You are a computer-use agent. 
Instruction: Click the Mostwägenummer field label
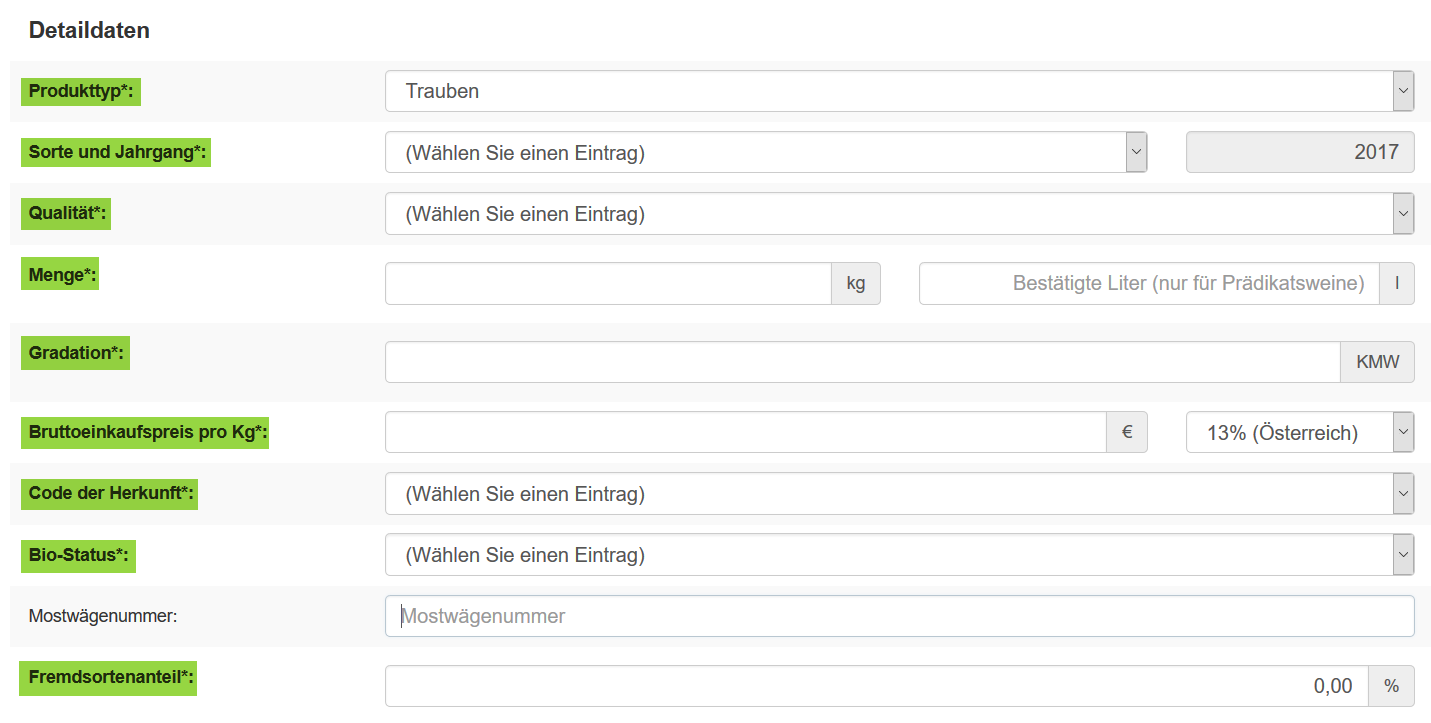point(102,616)
